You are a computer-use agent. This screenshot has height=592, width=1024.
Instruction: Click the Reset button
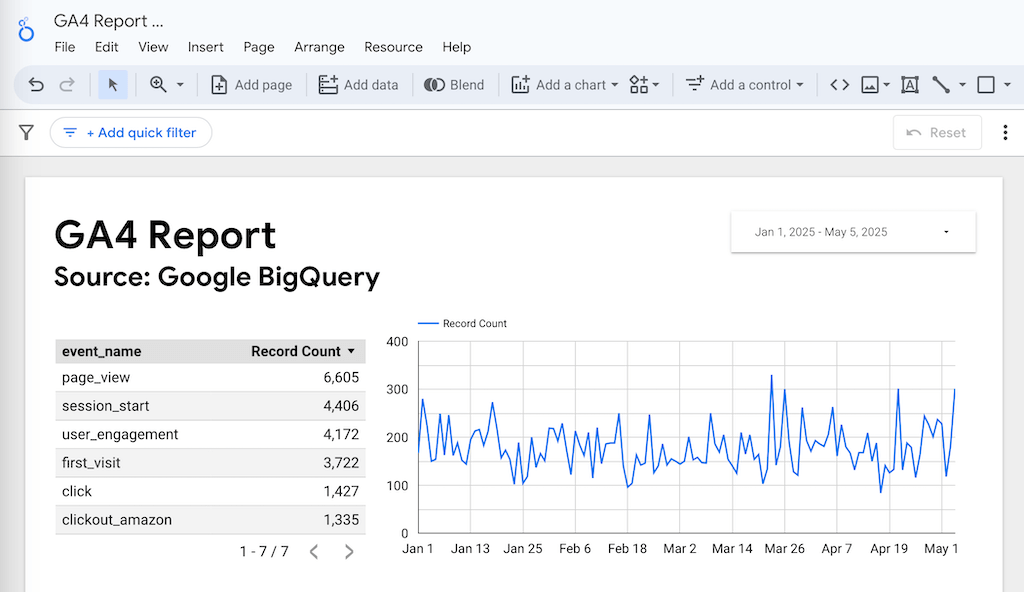coord(937,133)
